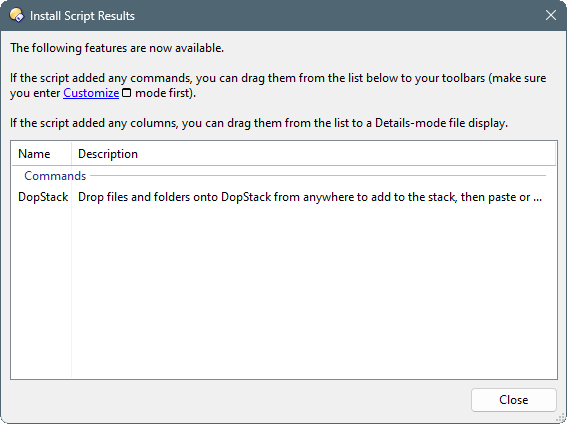The image size is (567, 424).
Task: Dismiss the dialog using the title bar X
Action: 551,15
